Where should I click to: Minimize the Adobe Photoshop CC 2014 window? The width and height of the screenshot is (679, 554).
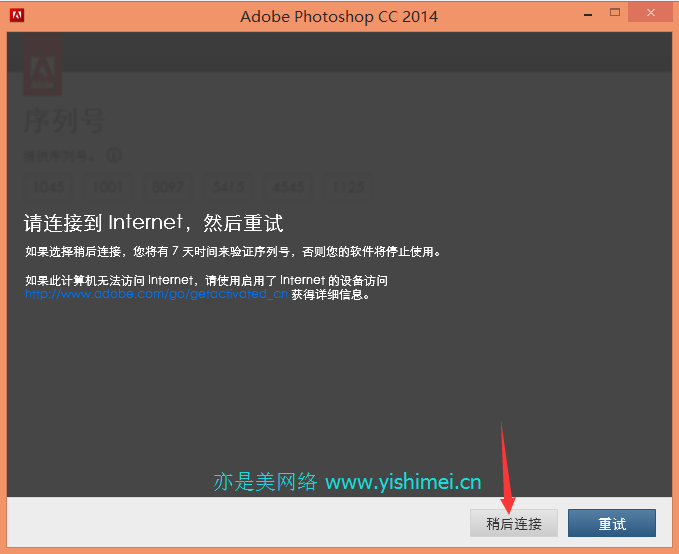(x=588, y=15)
